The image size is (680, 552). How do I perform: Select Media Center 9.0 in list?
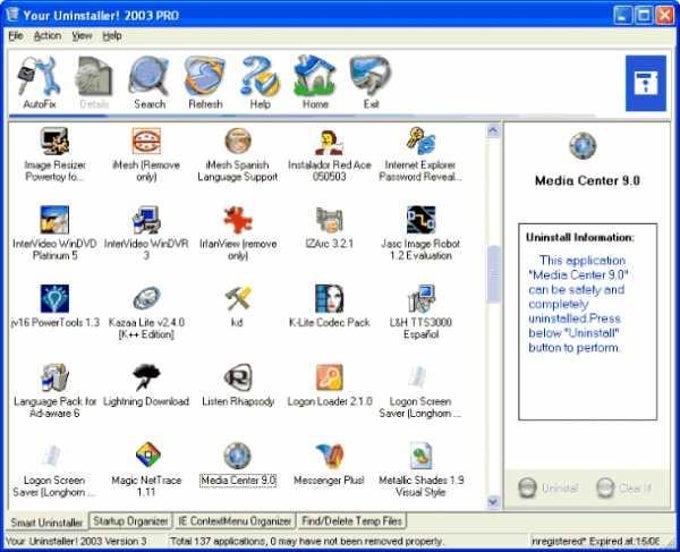coord(238,465)
